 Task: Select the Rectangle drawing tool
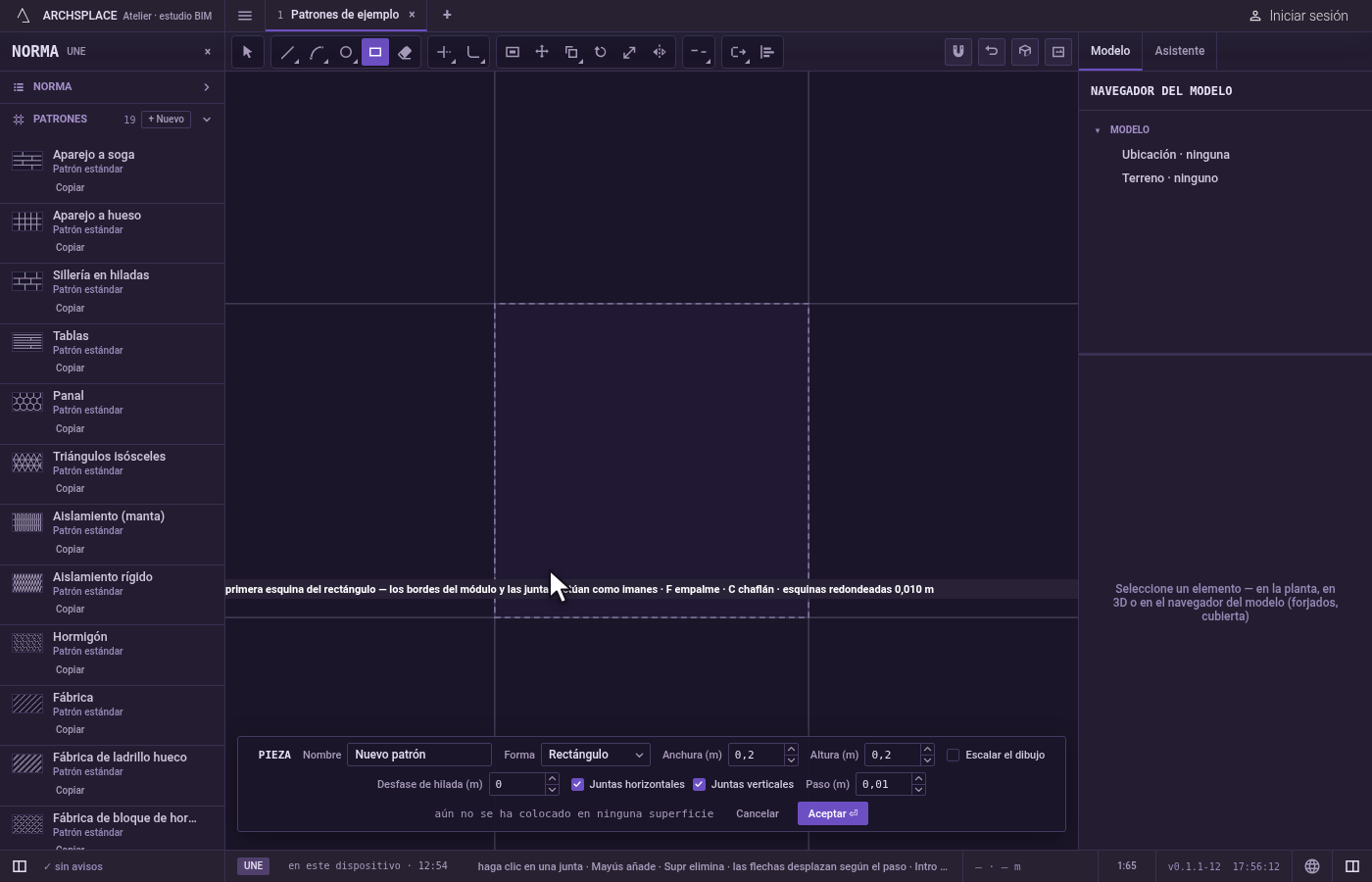[x=375, y=52]
